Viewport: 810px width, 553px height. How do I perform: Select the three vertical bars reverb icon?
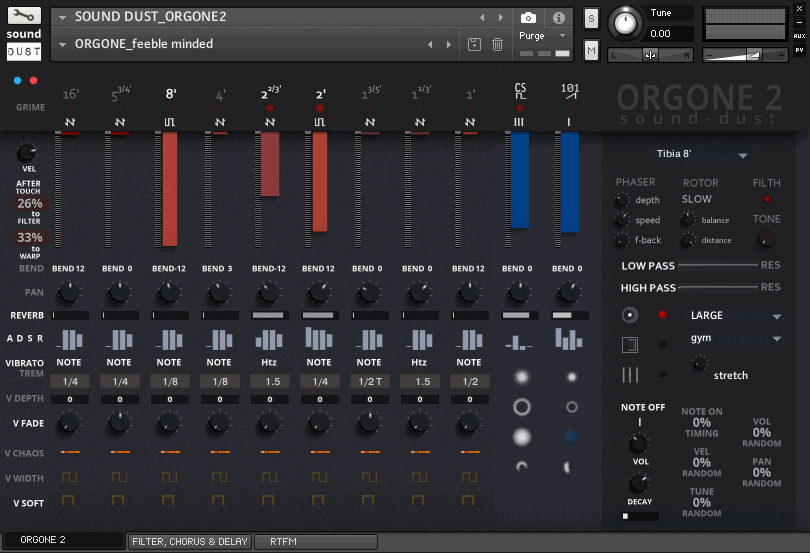click(x=630, y=375)
